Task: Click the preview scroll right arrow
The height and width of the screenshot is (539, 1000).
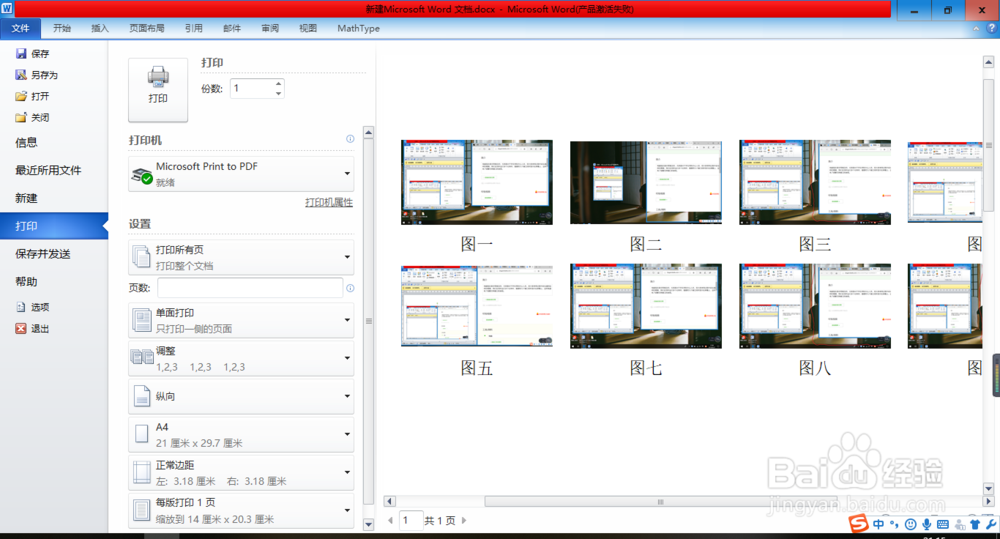Action: [x=989, y=501]
